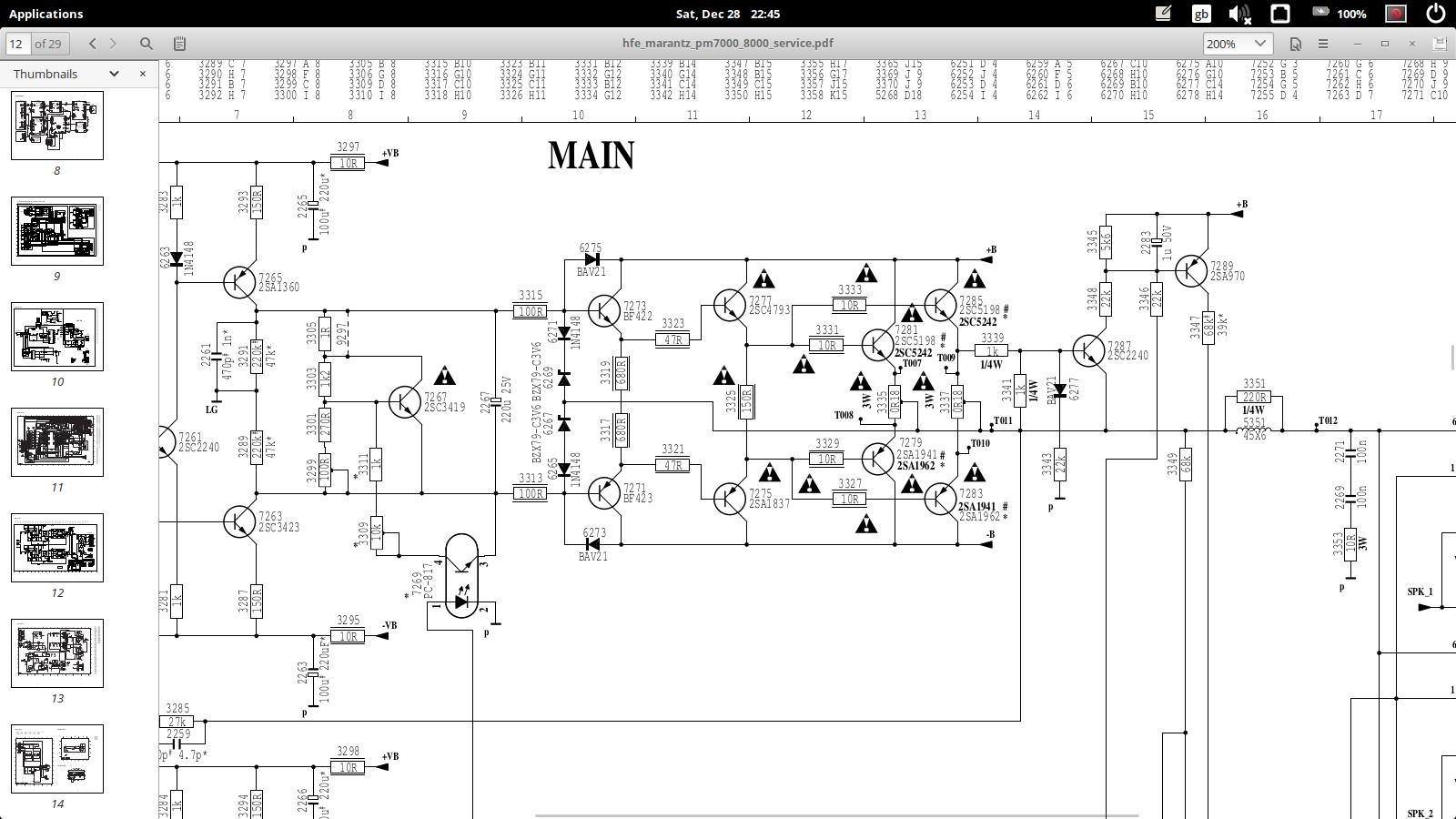This screenshot has height=819, width=1456.
Task: Select page 11 thumbnail
Action: click(57, 442)
